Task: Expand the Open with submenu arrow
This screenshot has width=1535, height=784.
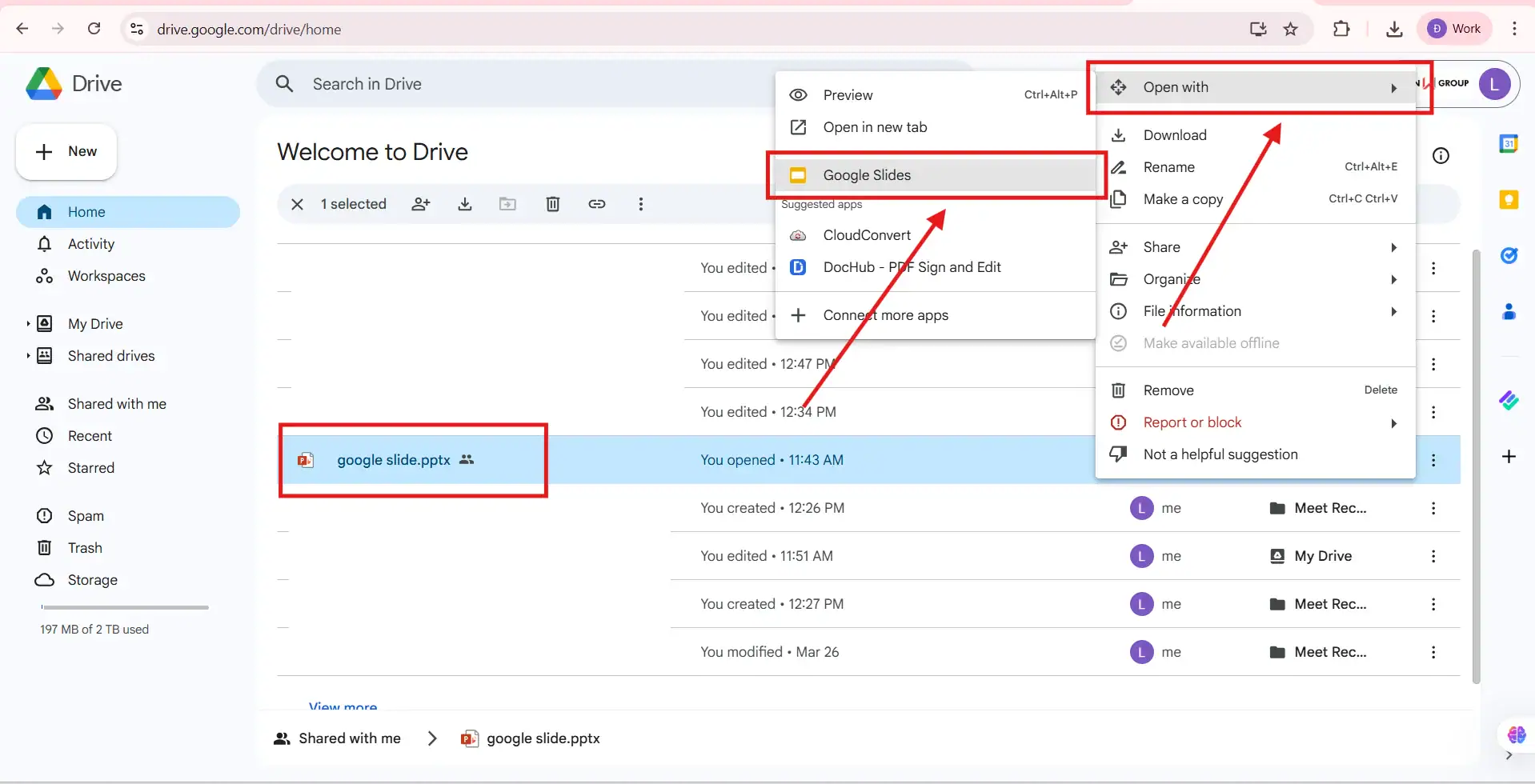Action: [1394, 88]
